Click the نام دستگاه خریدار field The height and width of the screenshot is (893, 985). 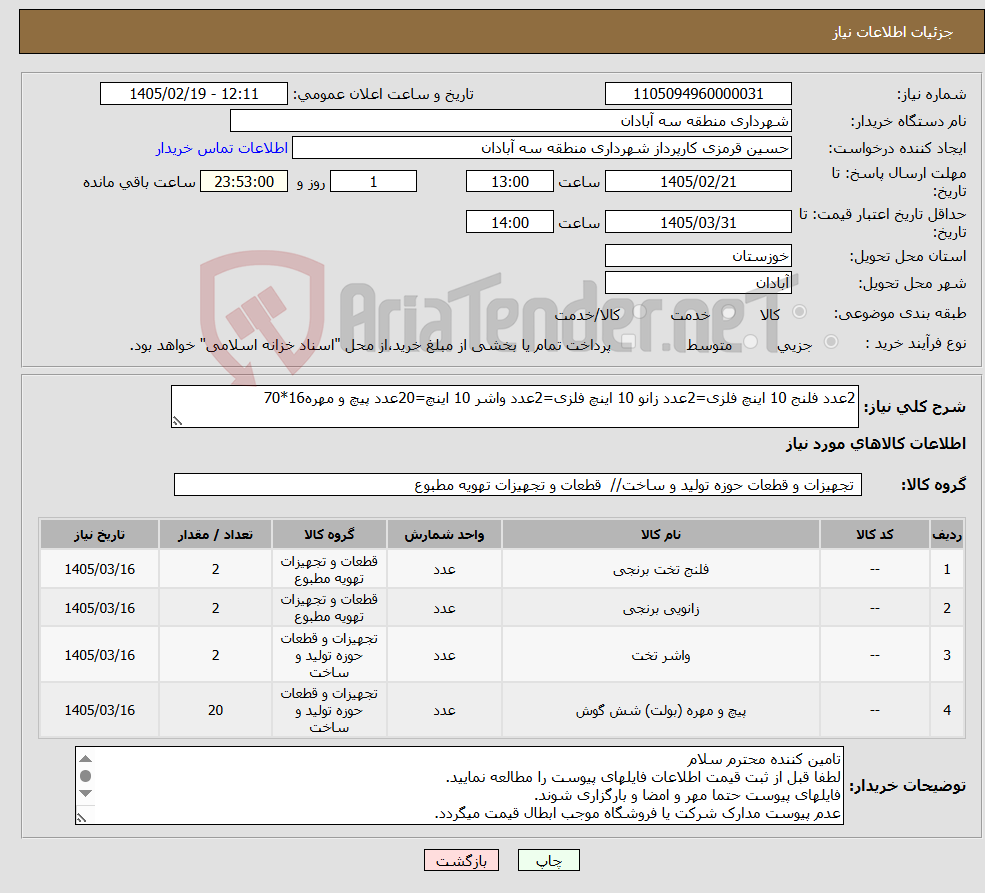[x=511, y=121]
